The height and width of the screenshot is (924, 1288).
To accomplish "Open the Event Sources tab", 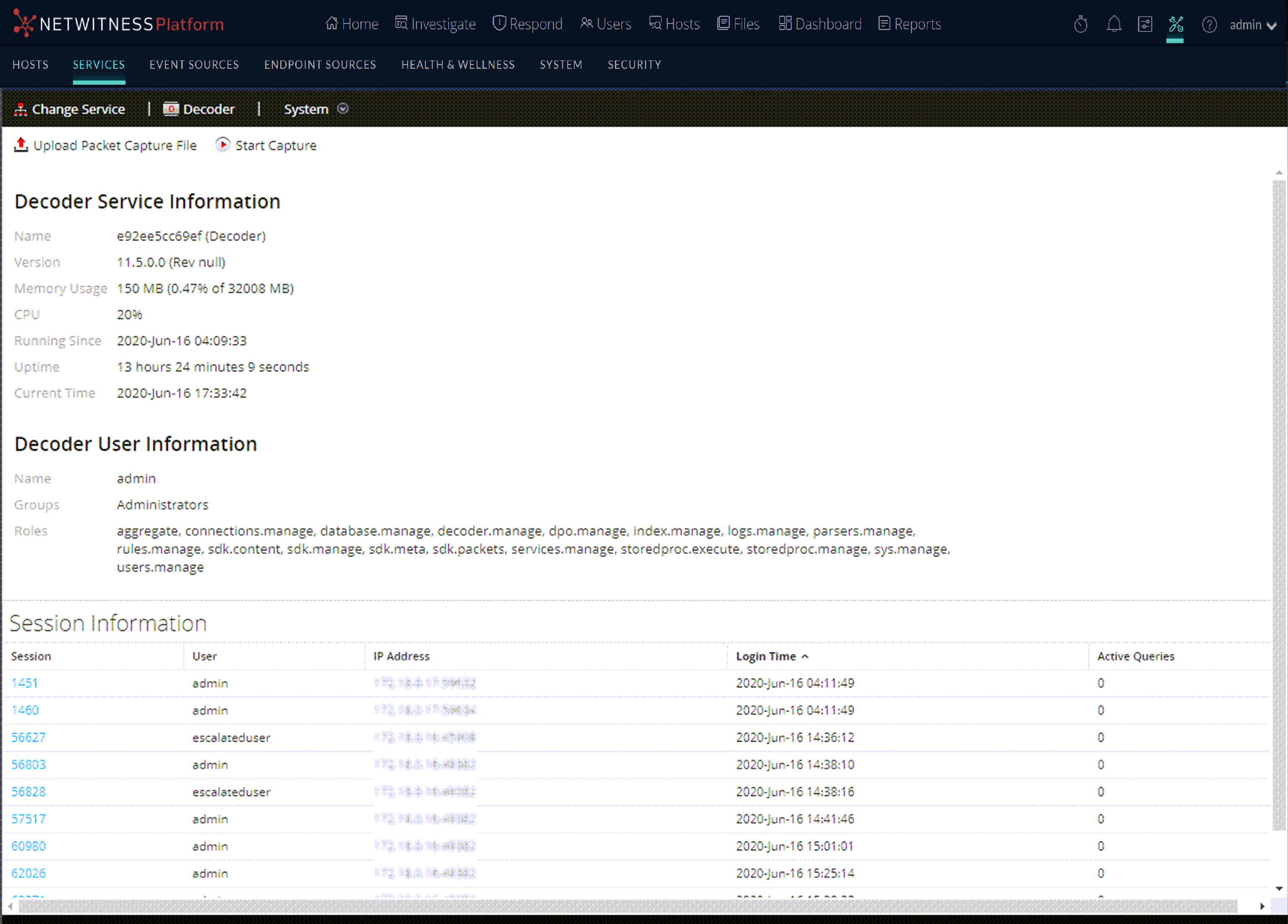I will point(194,65).
